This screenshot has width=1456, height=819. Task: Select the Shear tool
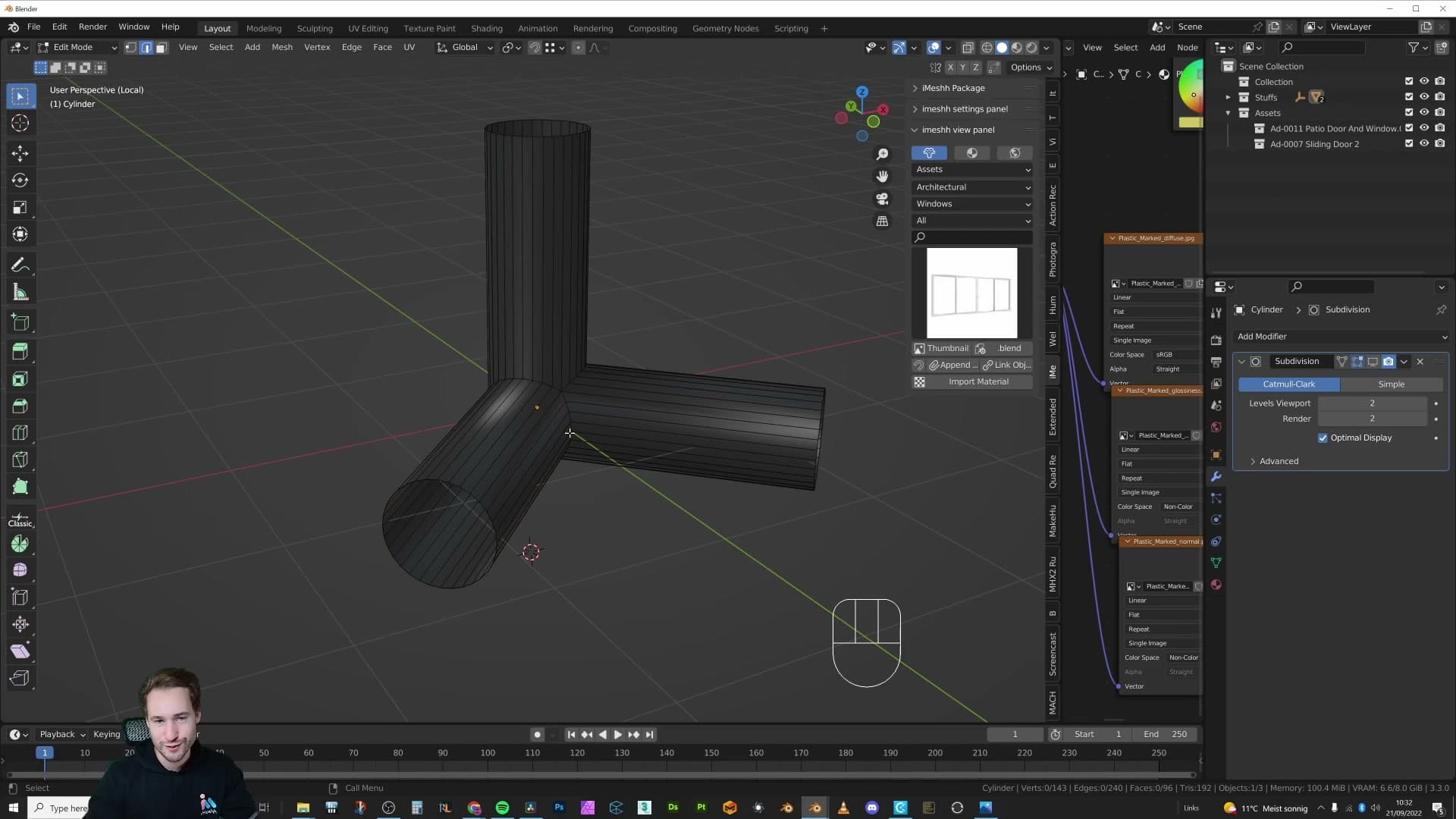coord(20,652)
